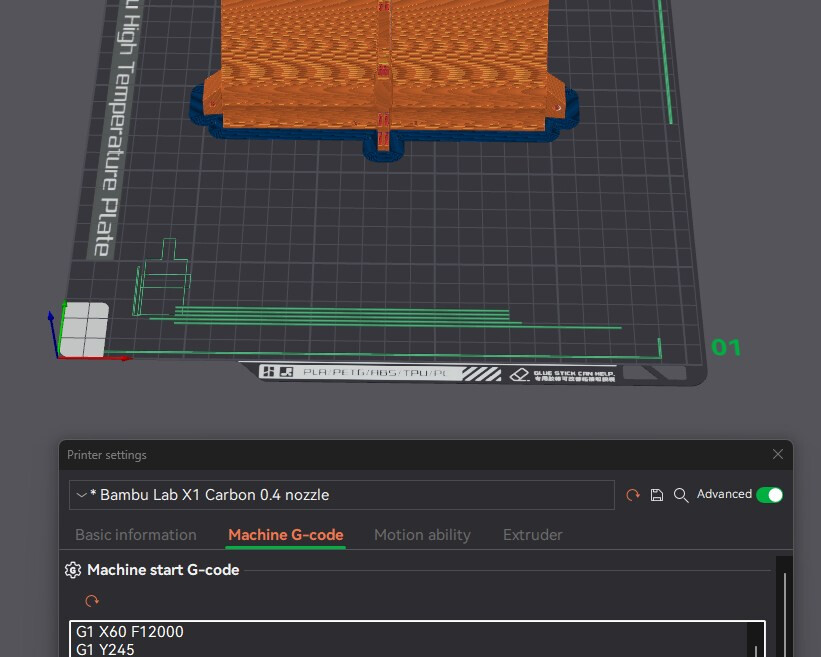821x657 pixels.
Task: Open the Motion ability tab
Action: point(422,535)
